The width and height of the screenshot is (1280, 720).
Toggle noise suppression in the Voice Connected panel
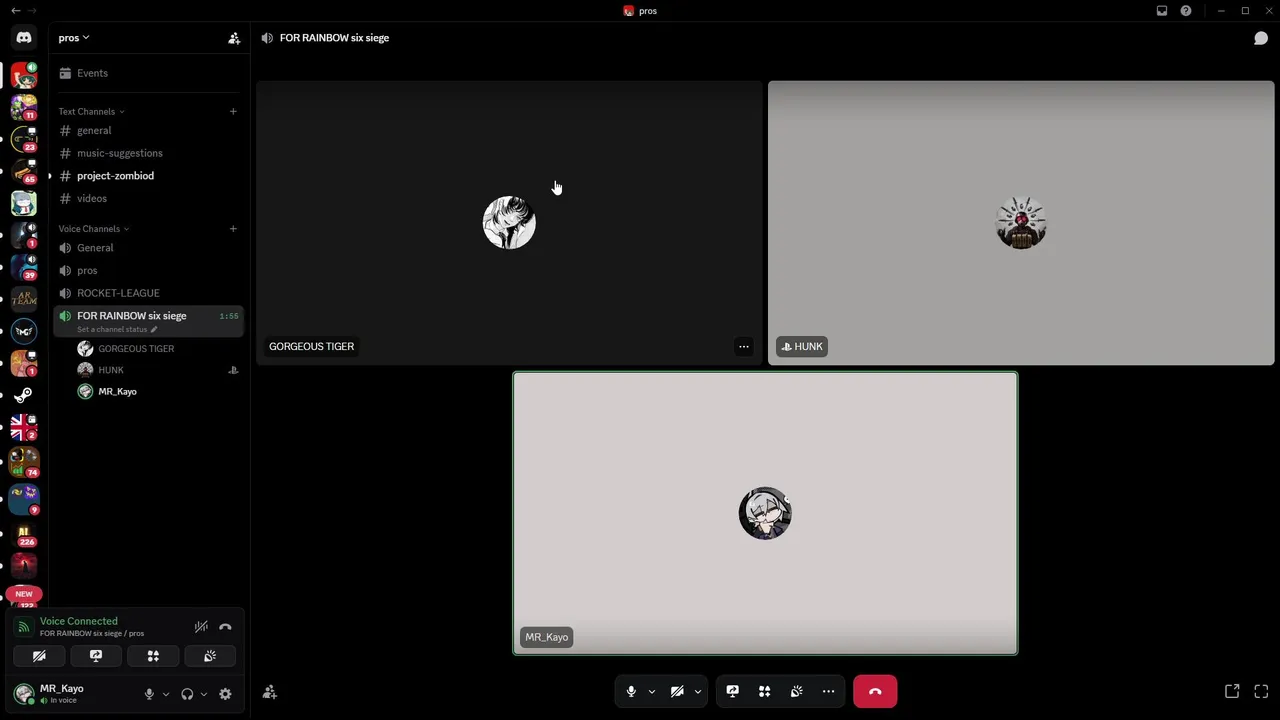pos(201,627)
